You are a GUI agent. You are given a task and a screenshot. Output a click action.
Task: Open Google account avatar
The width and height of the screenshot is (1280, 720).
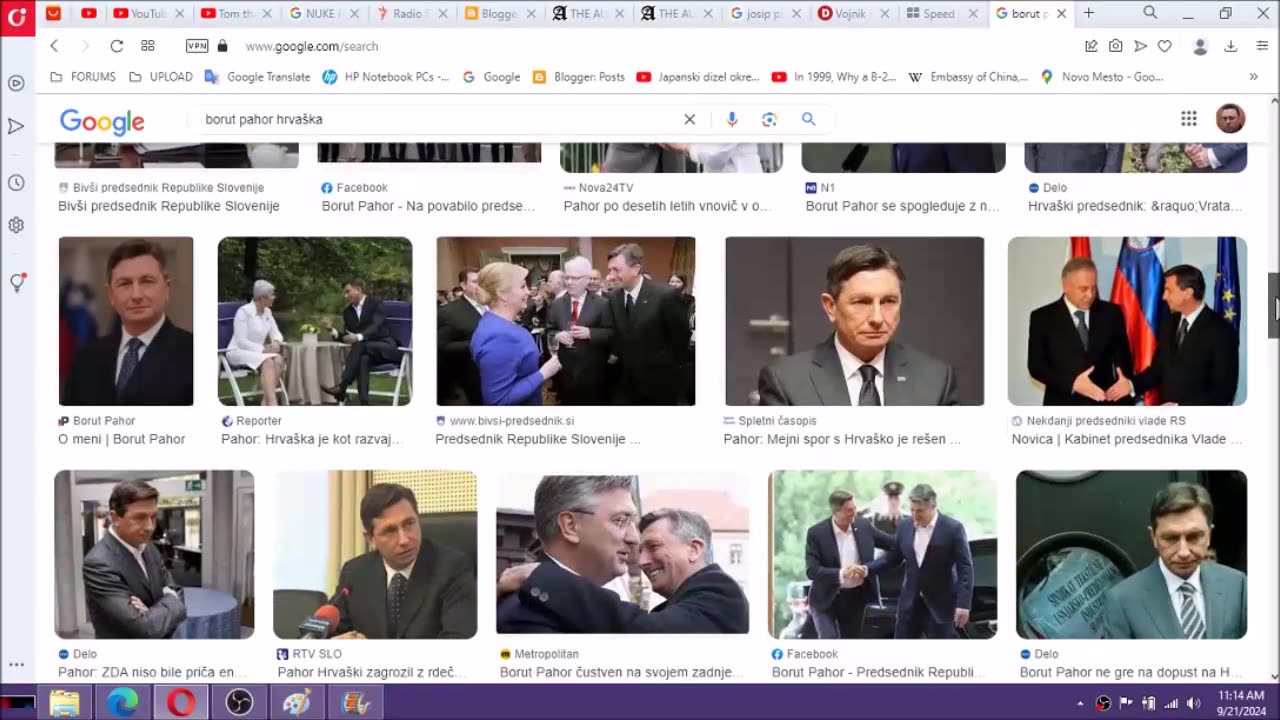(x=1230, y=118)
